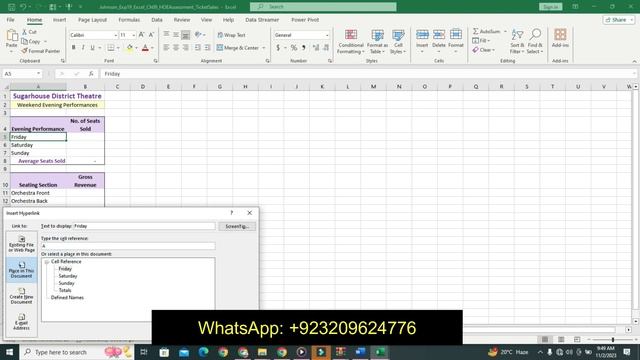This screenshot has width=640, height=360.
Task: Click the Copy icon
Action: (x=24, y=41)
